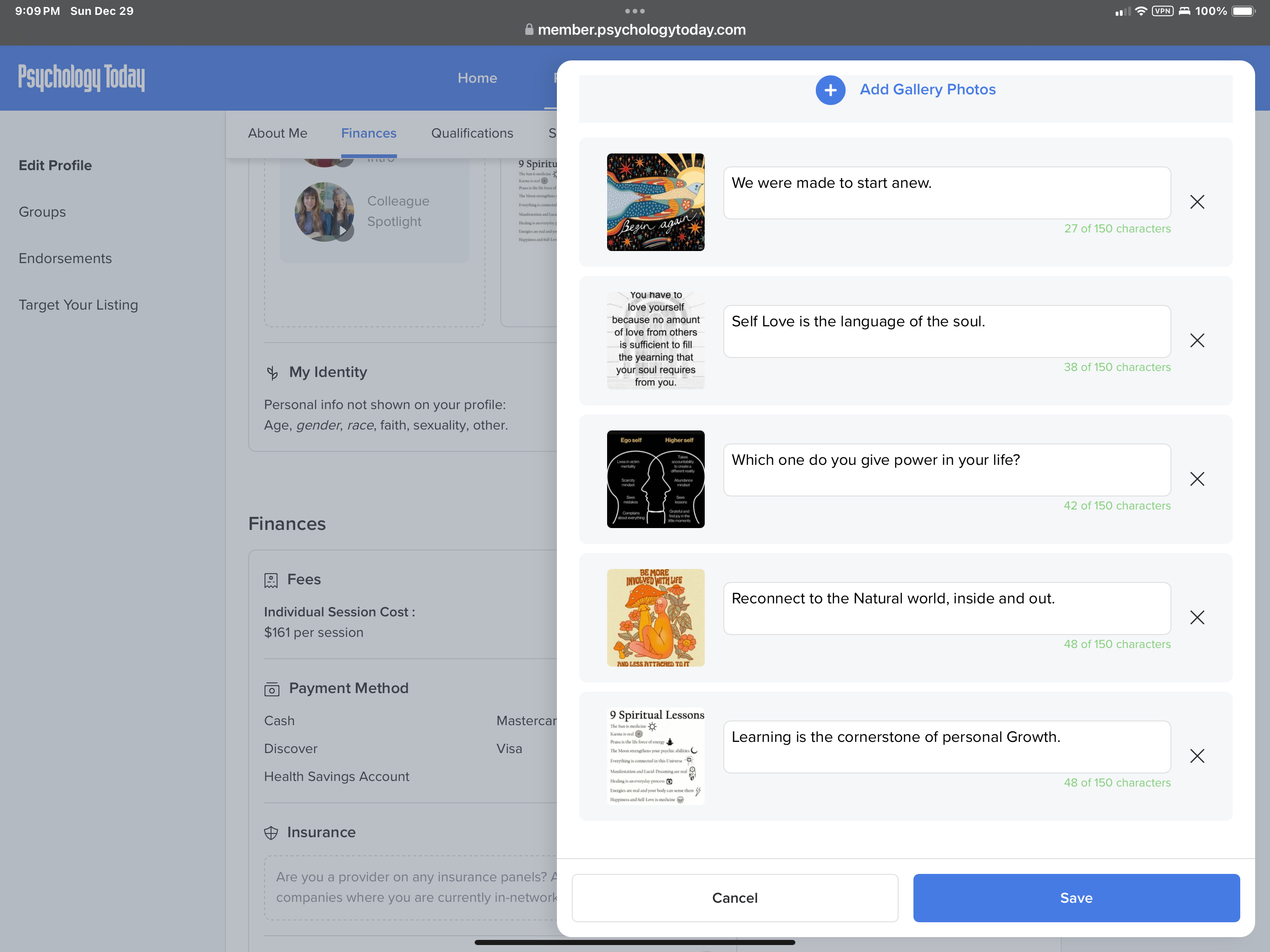1270x952 pixels.
Task: Open the Qualifications tab
Action: (x=472, y=133)
